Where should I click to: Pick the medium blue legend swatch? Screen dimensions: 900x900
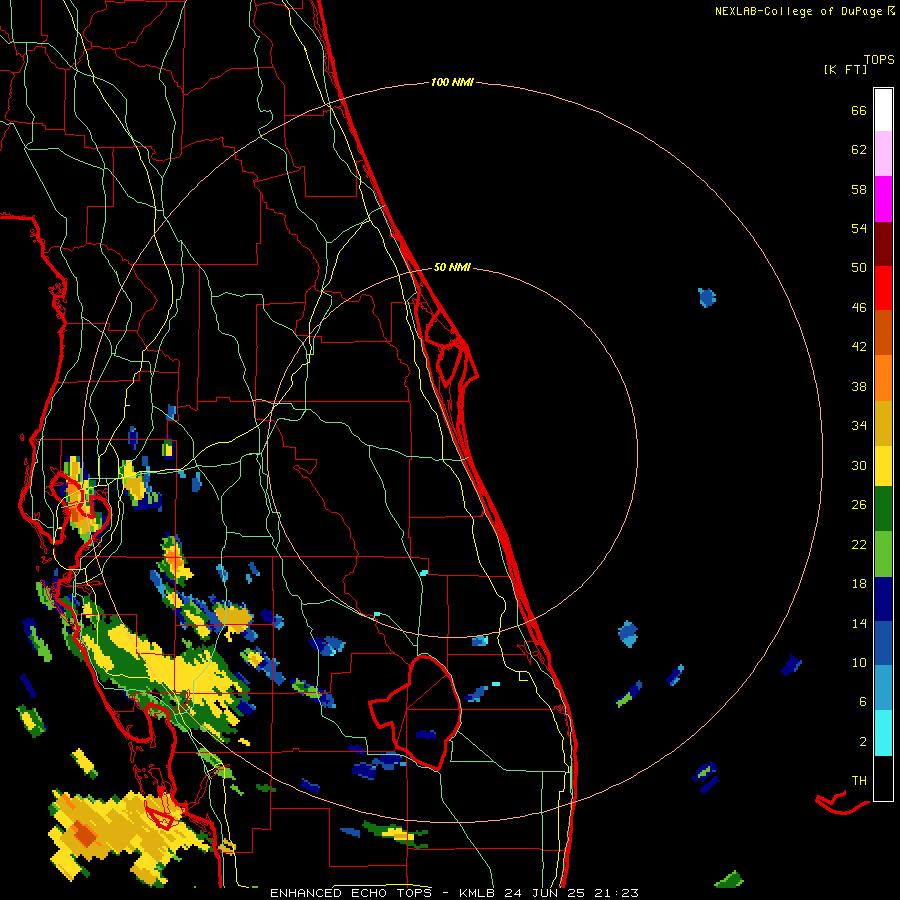[x=883, y=643]
